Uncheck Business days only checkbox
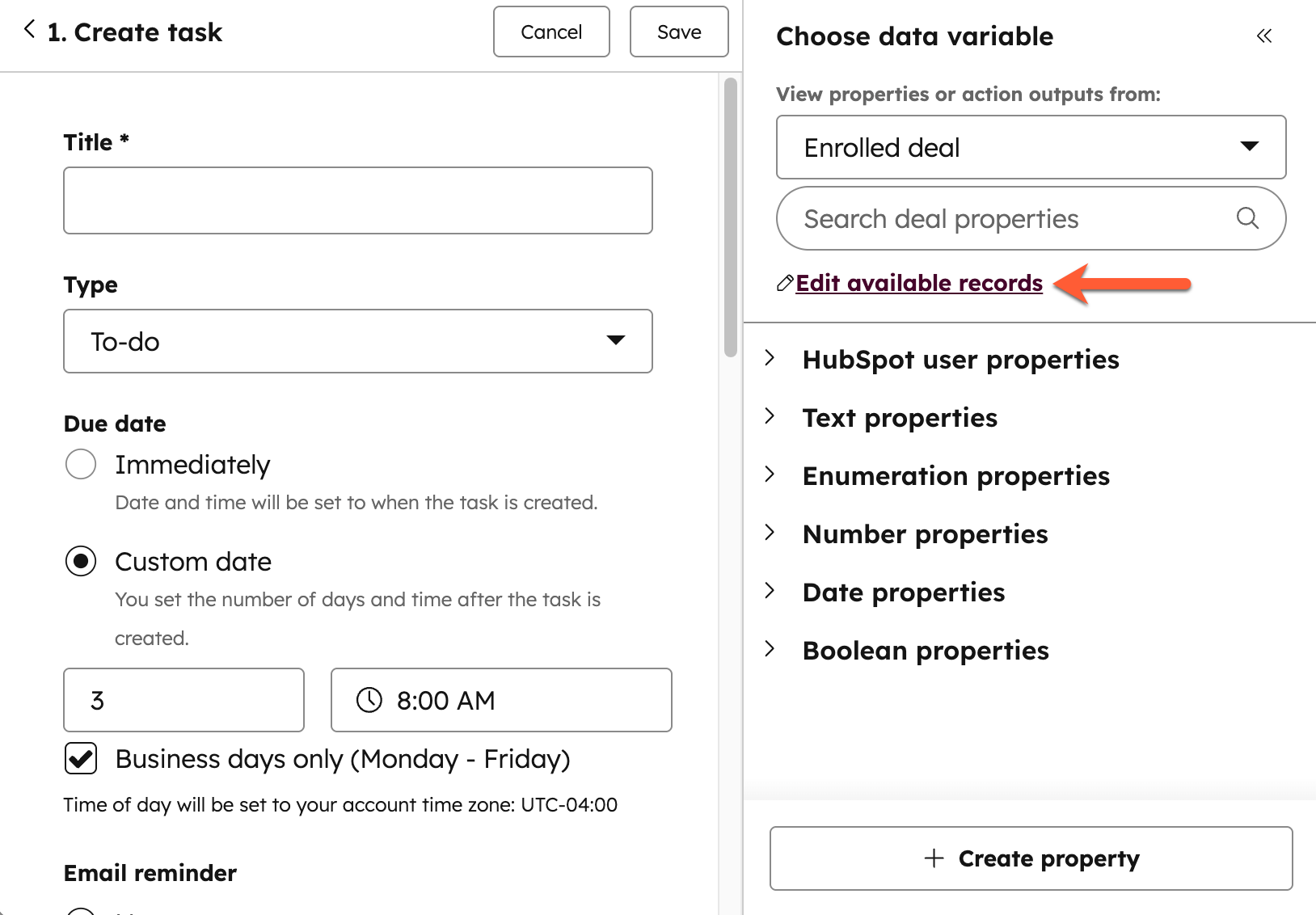The height and width of the screenshot is (915, 1316). coord(81,759)
